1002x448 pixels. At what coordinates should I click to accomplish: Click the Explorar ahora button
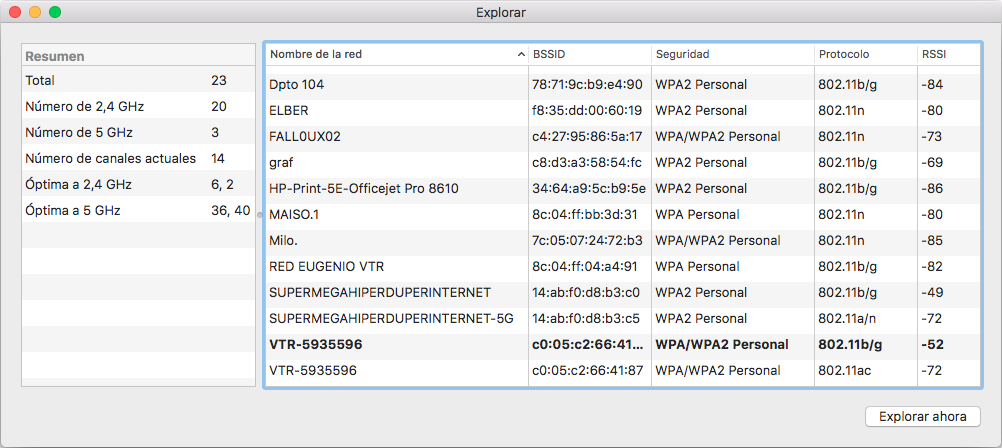922,416
